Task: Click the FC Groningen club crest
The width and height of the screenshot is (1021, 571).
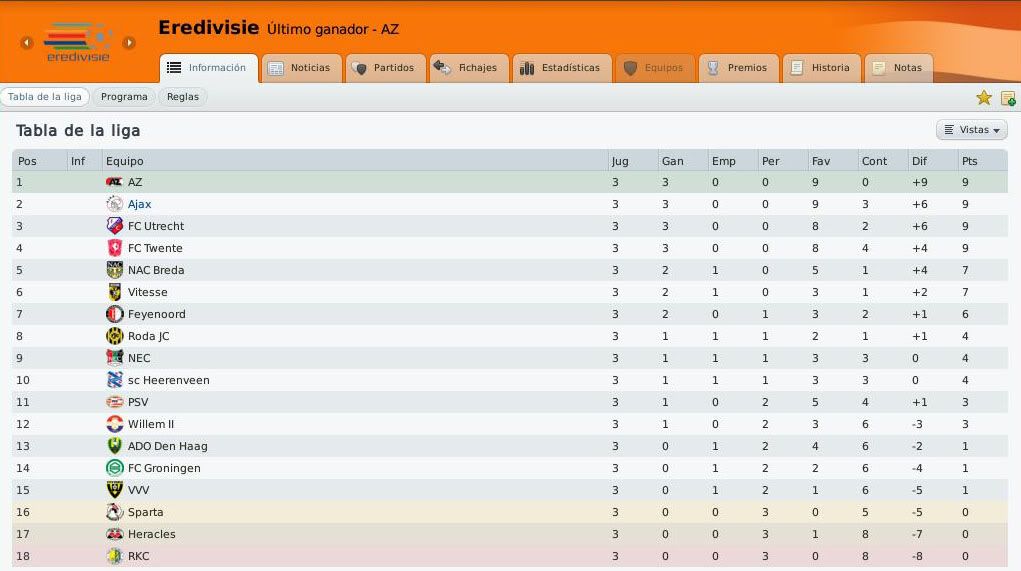Action: click(x=115, y=468)
